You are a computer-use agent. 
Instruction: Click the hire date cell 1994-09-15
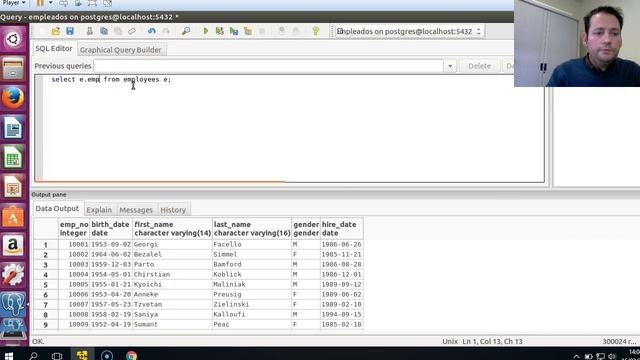341,315
